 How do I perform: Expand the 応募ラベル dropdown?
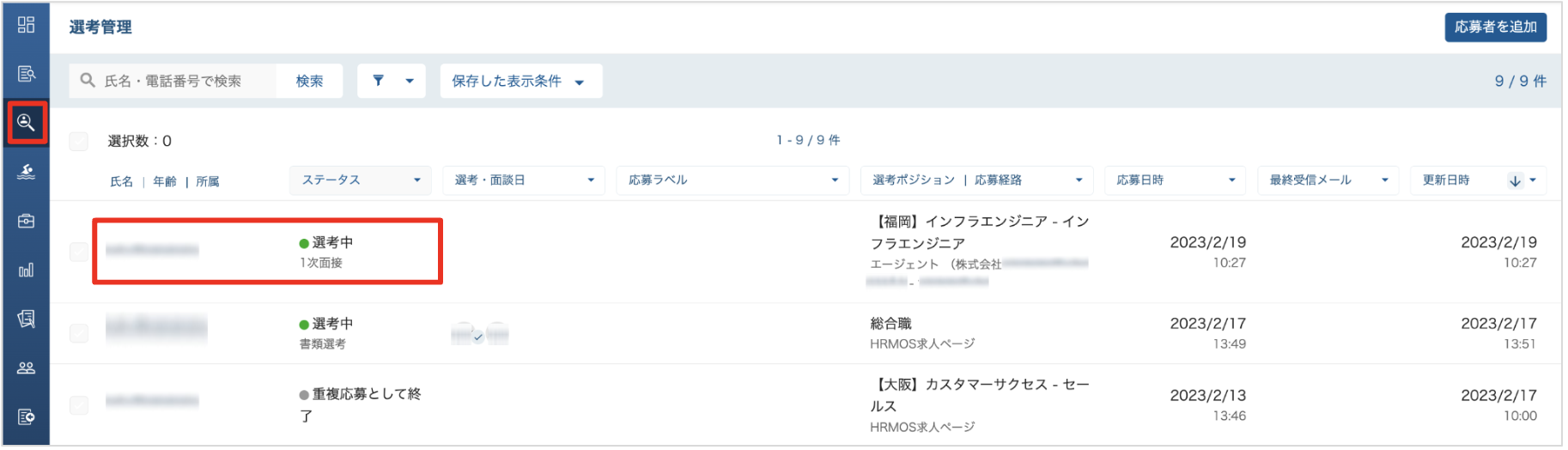click(x=732, y=180)
